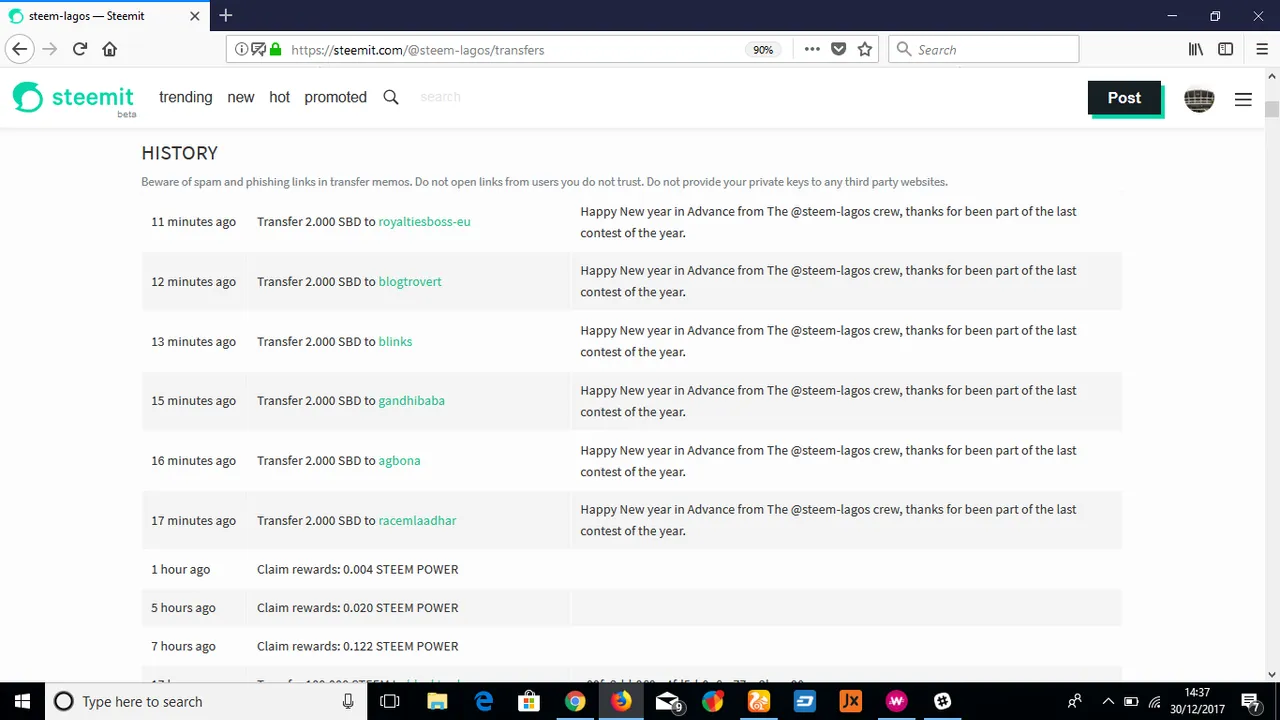Open the blogtrovert profile link

[x=410, y=282]
